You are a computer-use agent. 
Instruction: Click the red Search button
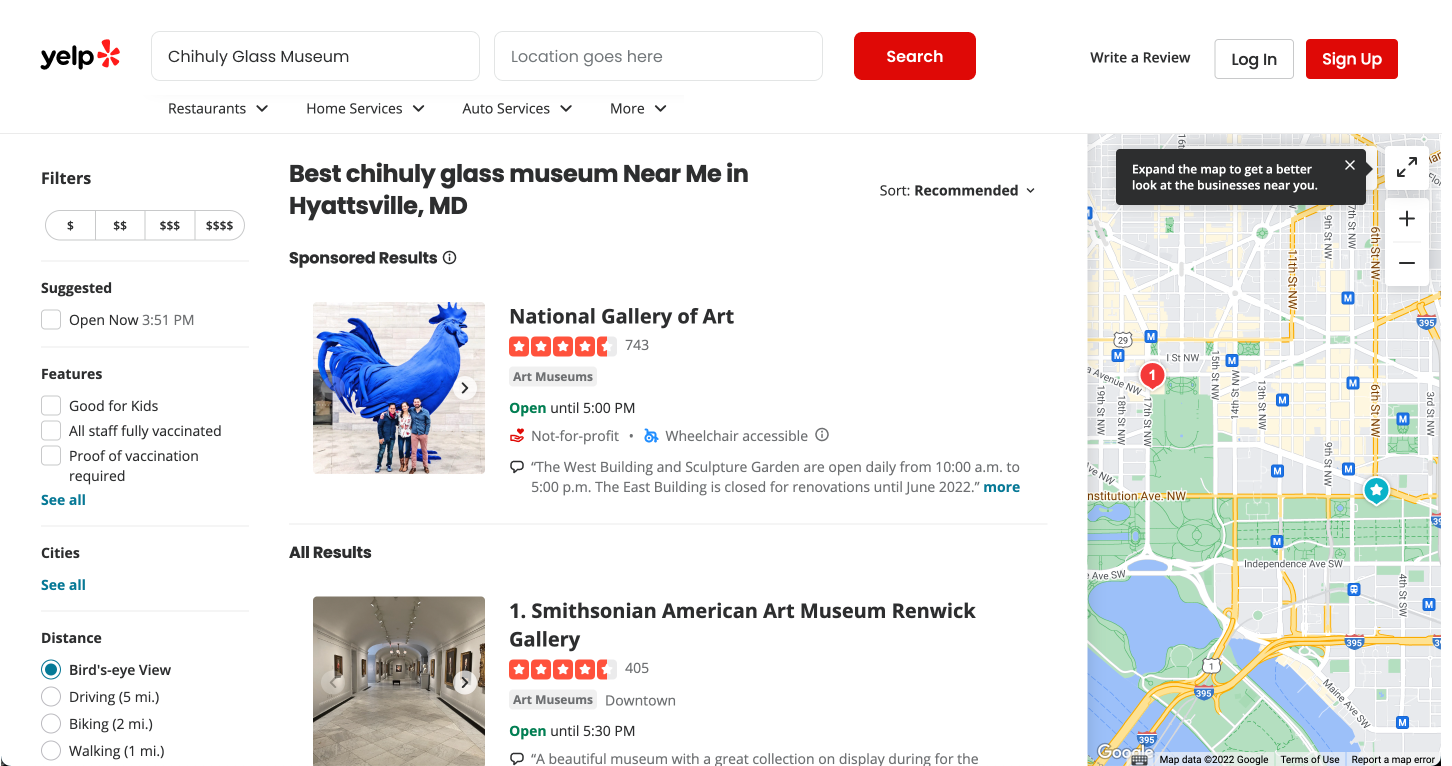(914, 56)
